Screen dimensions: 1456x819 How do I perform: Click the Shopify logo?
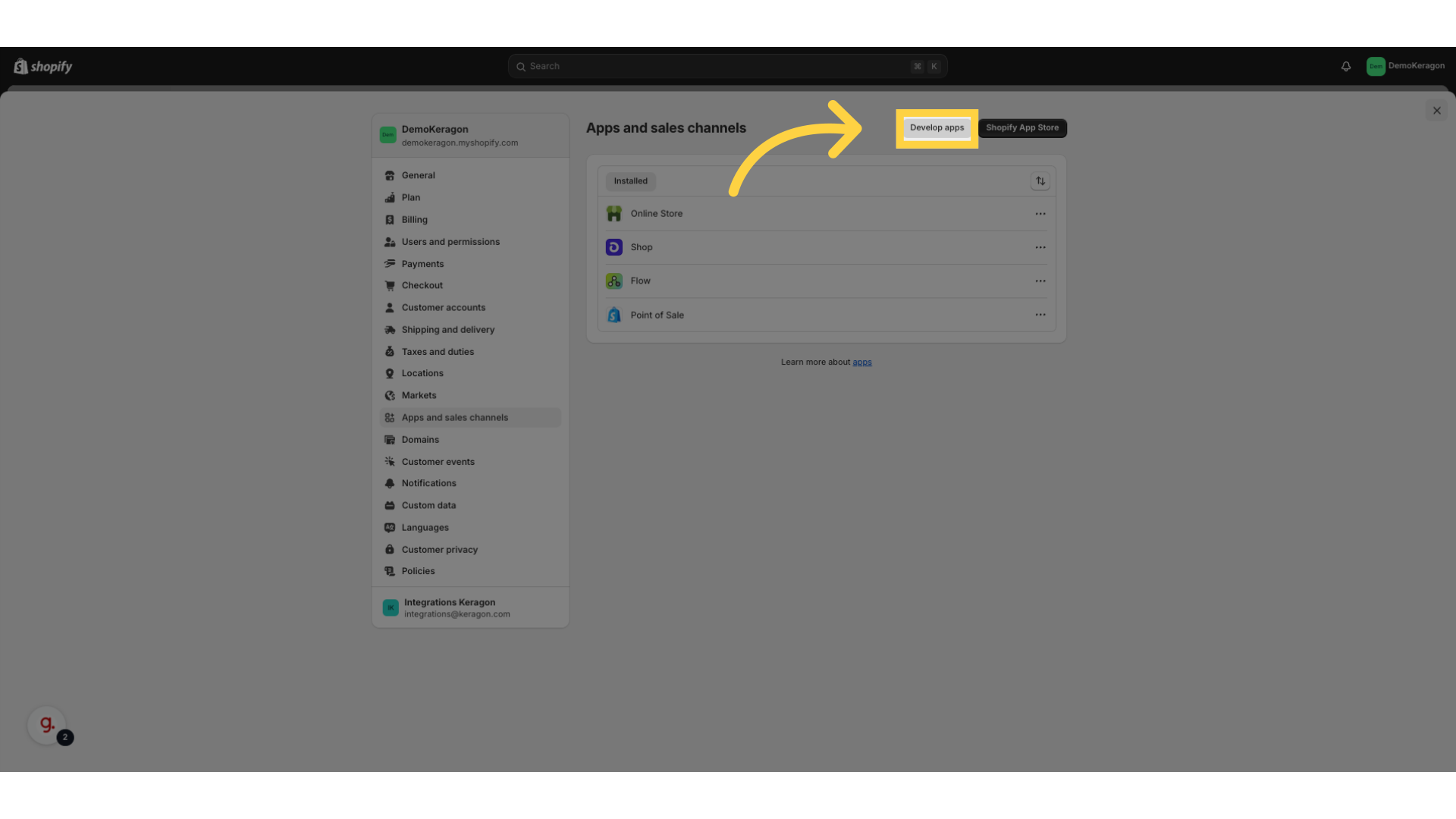(x=43, y=67)
